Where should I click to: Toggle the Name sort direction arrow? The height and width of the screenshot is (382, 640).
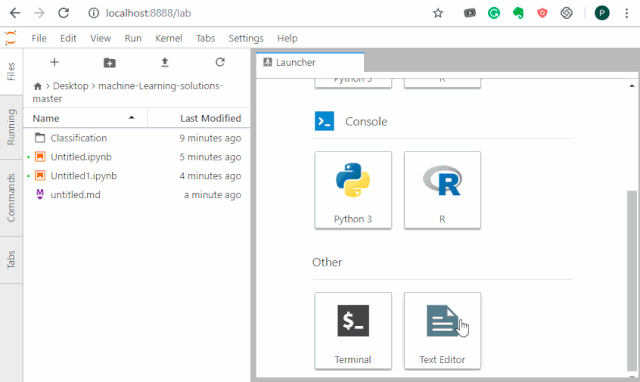(x=131, y=118)
